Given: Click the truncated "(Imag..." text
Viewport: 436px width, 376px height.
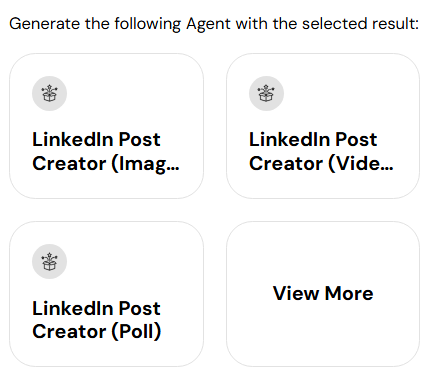Looking at the screenshot, I should (145, 164).
